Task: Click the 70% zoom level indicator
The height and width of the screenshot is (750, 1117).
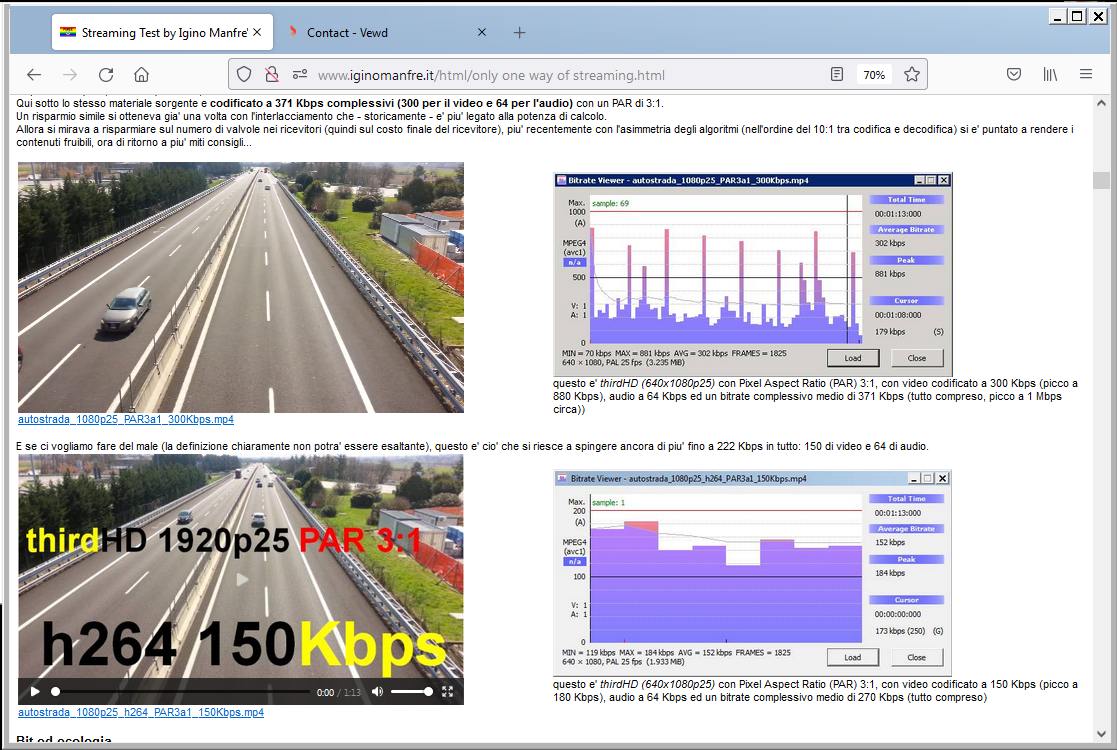Action: pos(874,75)
